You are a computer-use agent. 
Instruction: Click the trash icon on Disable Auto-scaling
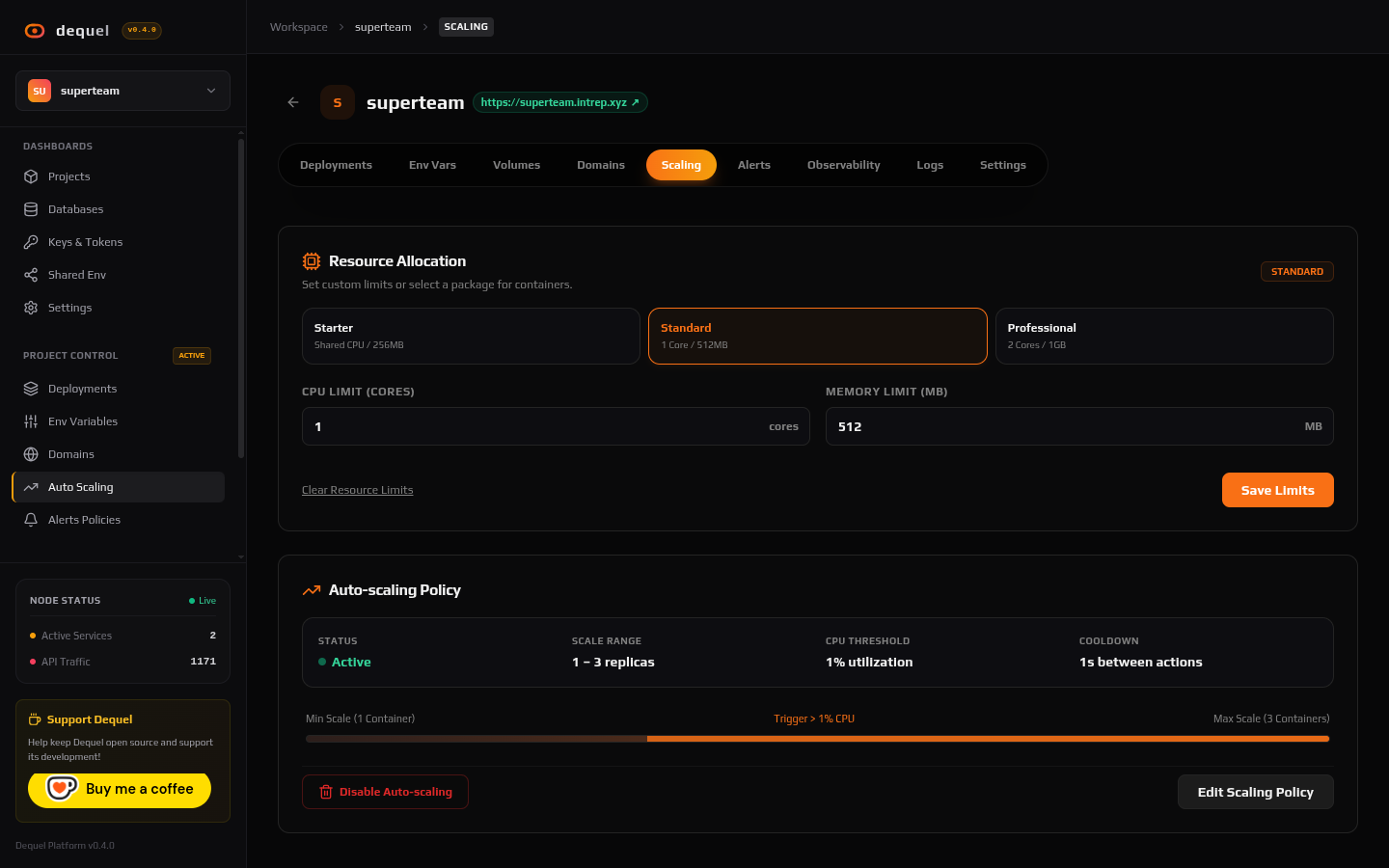coord(326,792)
